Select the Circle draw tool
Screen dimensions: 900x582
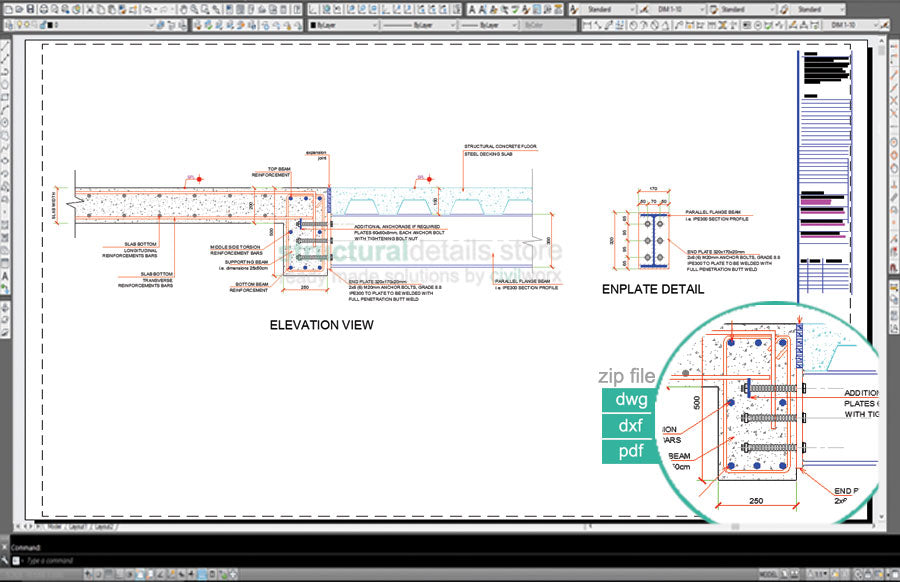point(7,122)
